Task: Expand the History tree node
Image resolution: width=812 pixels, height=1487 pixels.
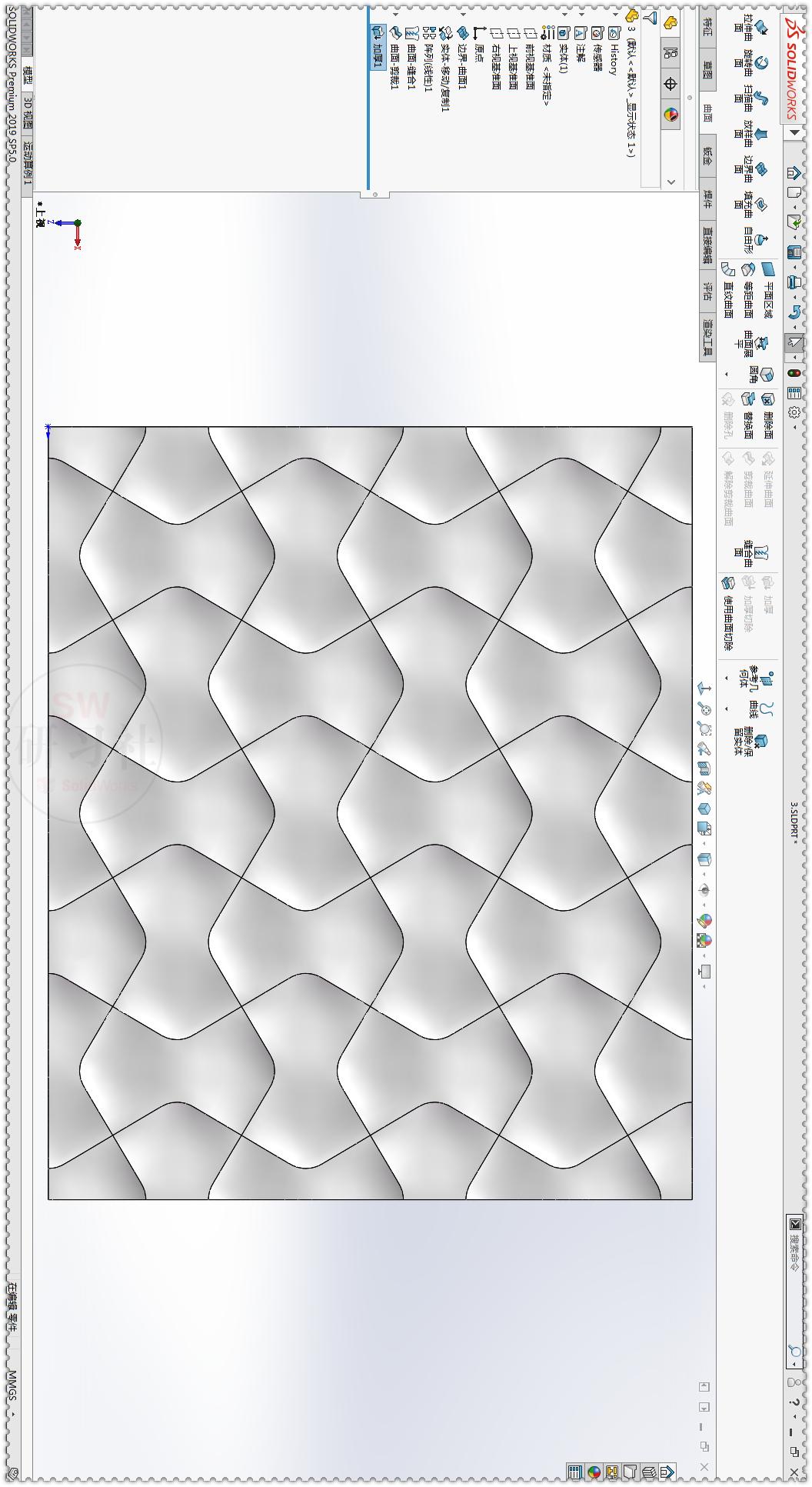Action: [614, 14]
